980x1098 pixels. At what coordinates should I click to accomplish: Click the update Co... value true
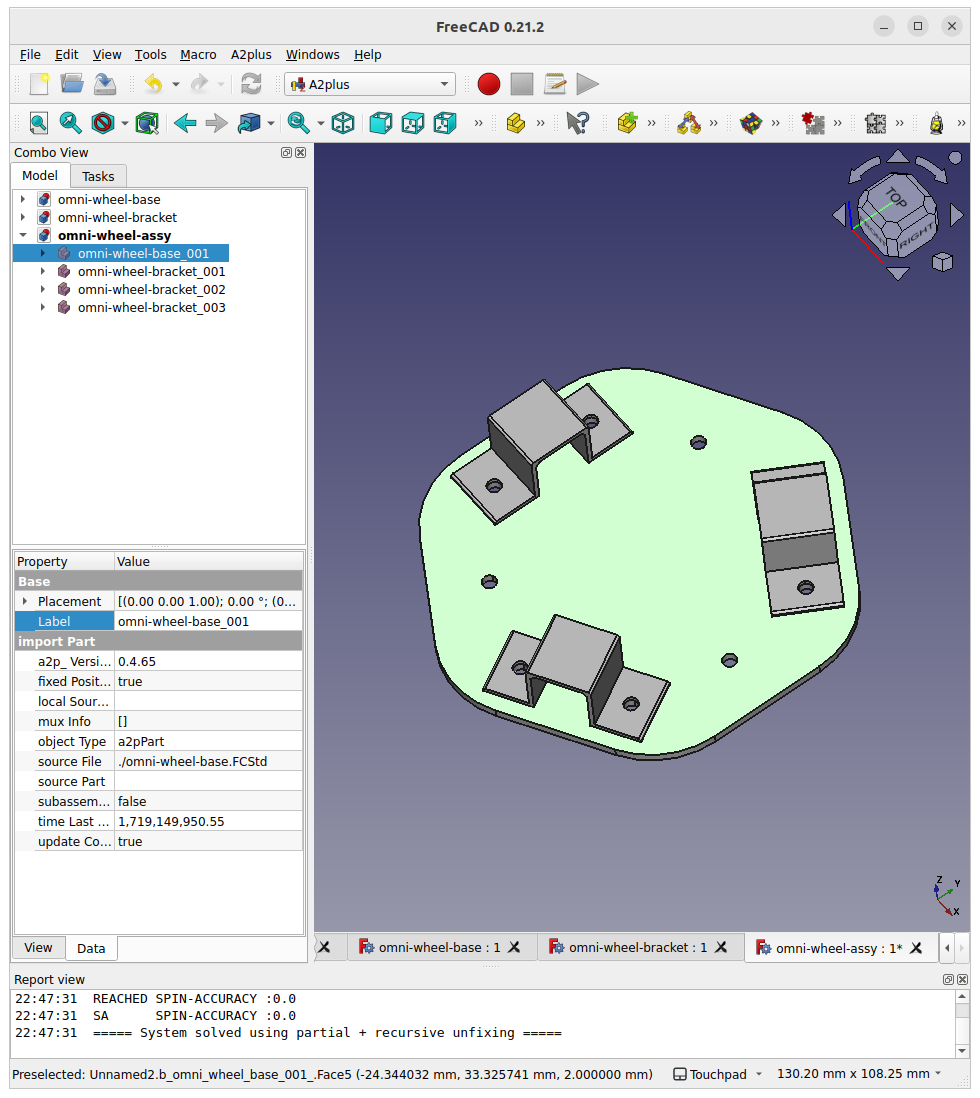pos(208,841)
